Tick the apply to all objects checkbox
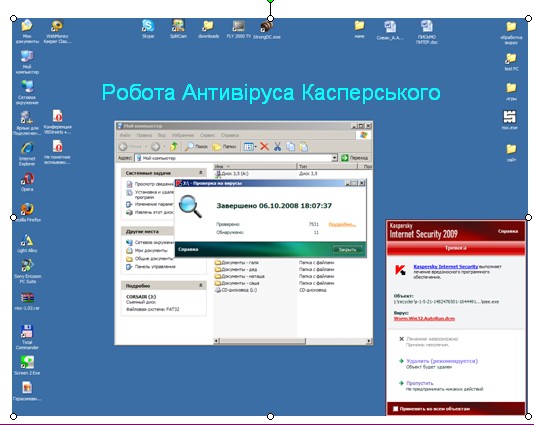Viewport: 534px width, 425px height. click(x=395, y=409)
